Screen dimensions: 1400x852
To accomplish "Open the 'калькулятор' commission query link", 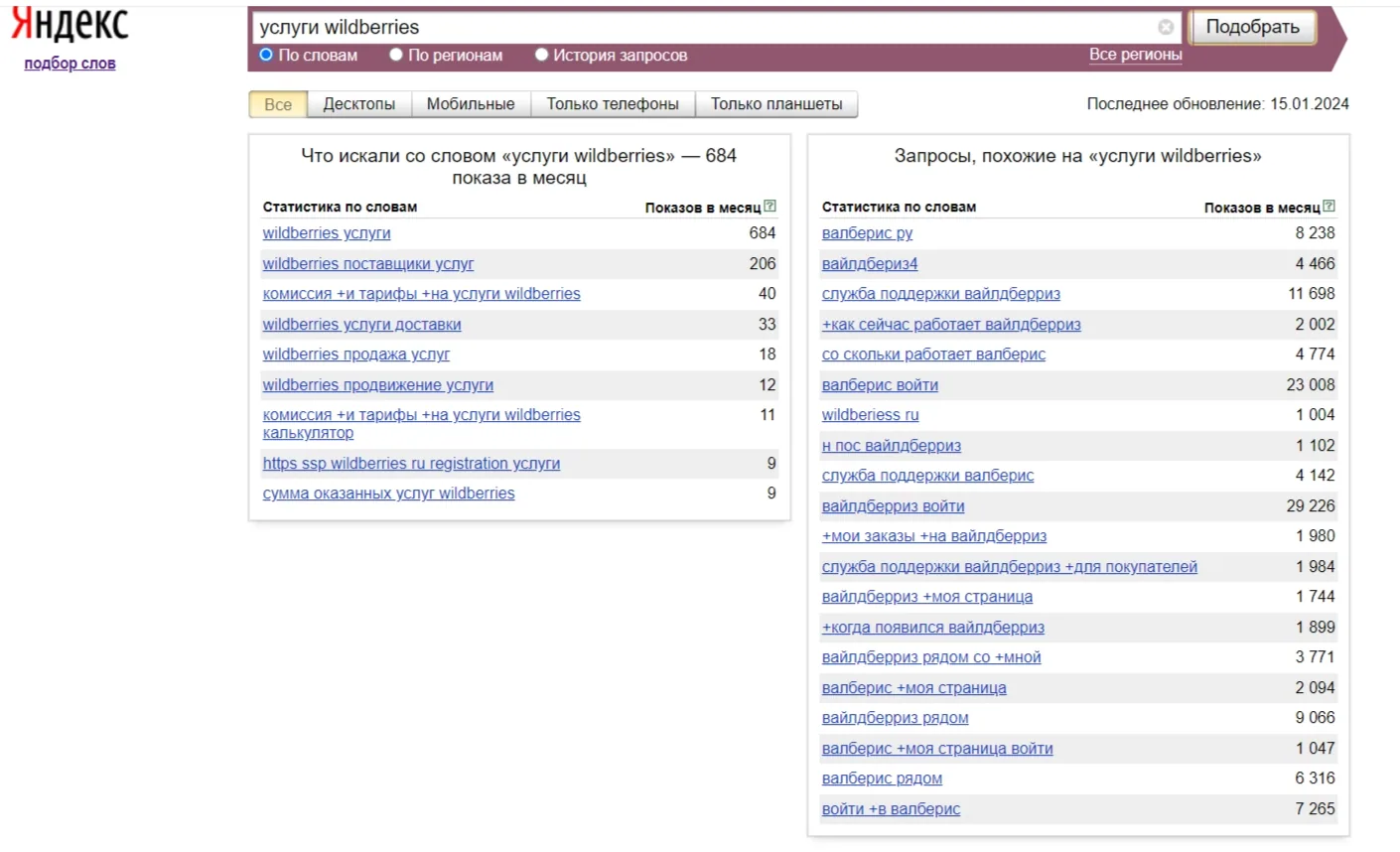I will click(422, 424).
